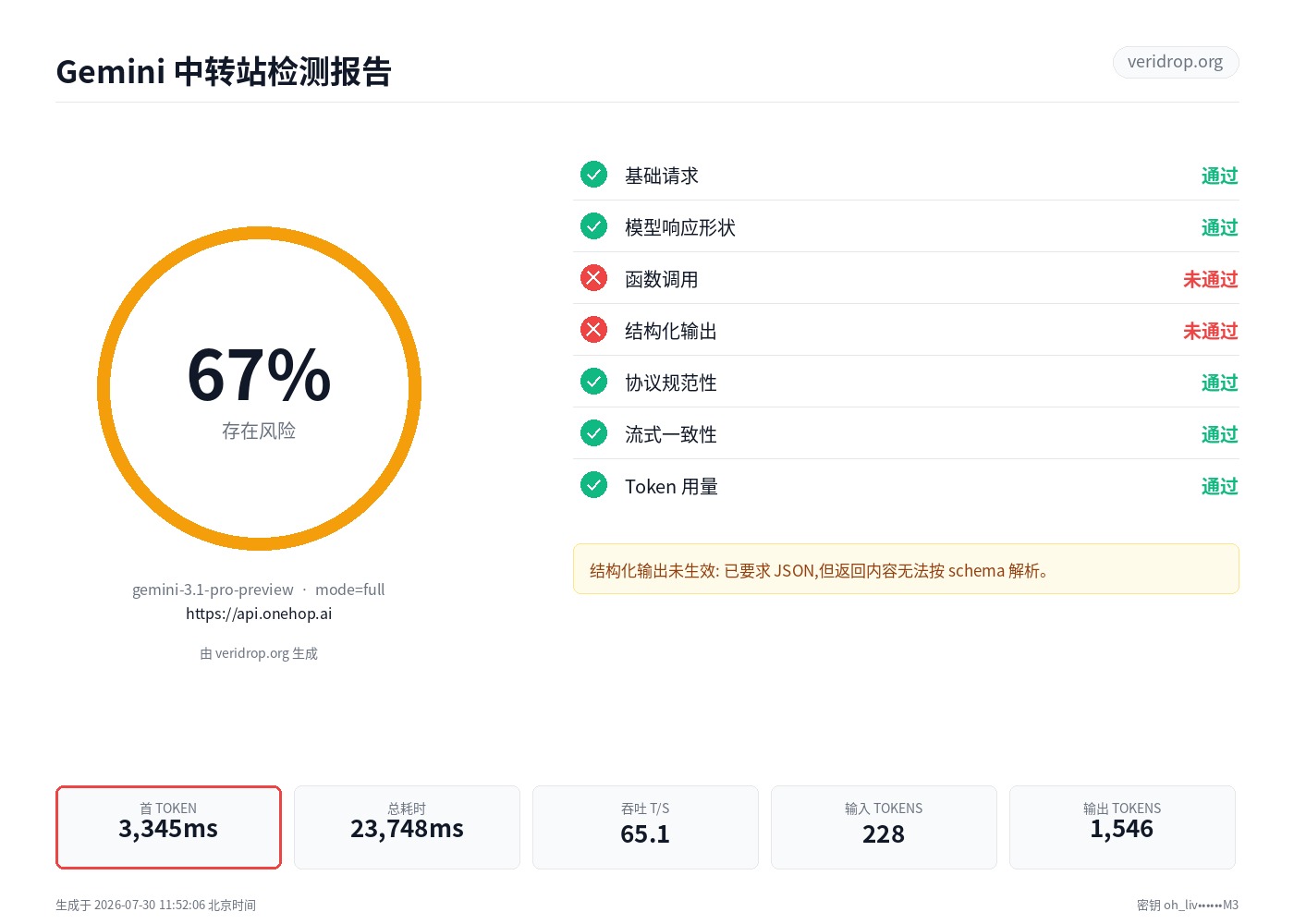The width and height of the screenshot is (1294, 924).
Task: Click the green check icon for 基础请求
Action: [593, 175]
